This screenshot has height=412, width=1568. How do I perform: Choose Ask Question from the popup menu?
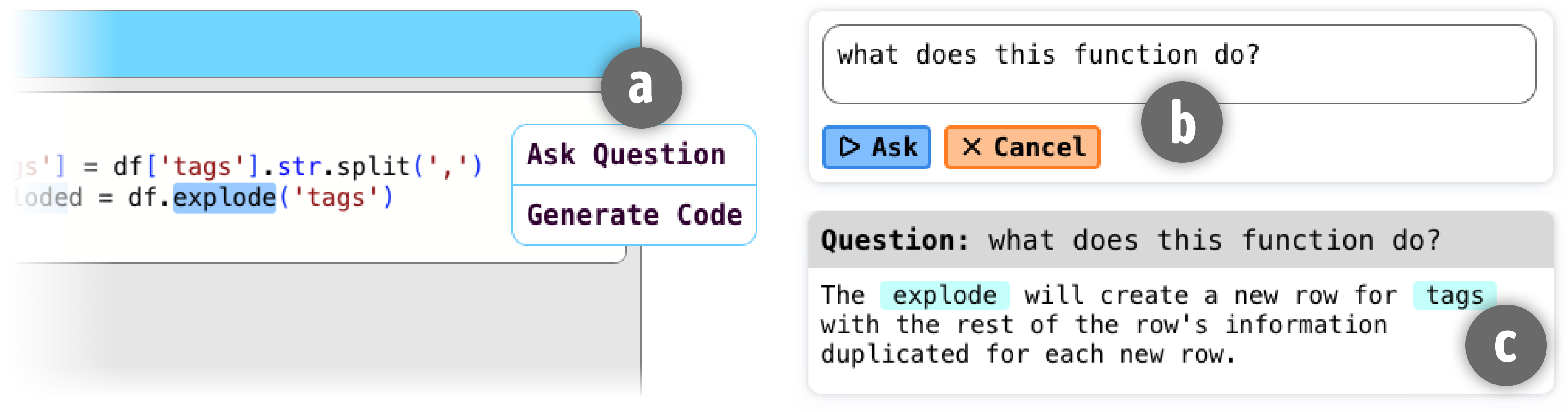pyautogui.click(x=626, y=155)
